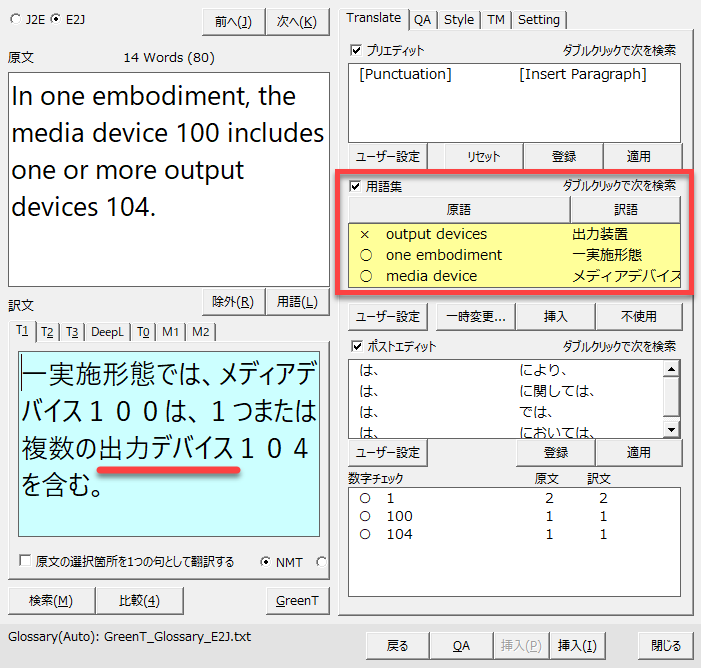Click the 挿入(I) insert button
Viewport: 701px width, 668px height.
(x=577, y=645)
